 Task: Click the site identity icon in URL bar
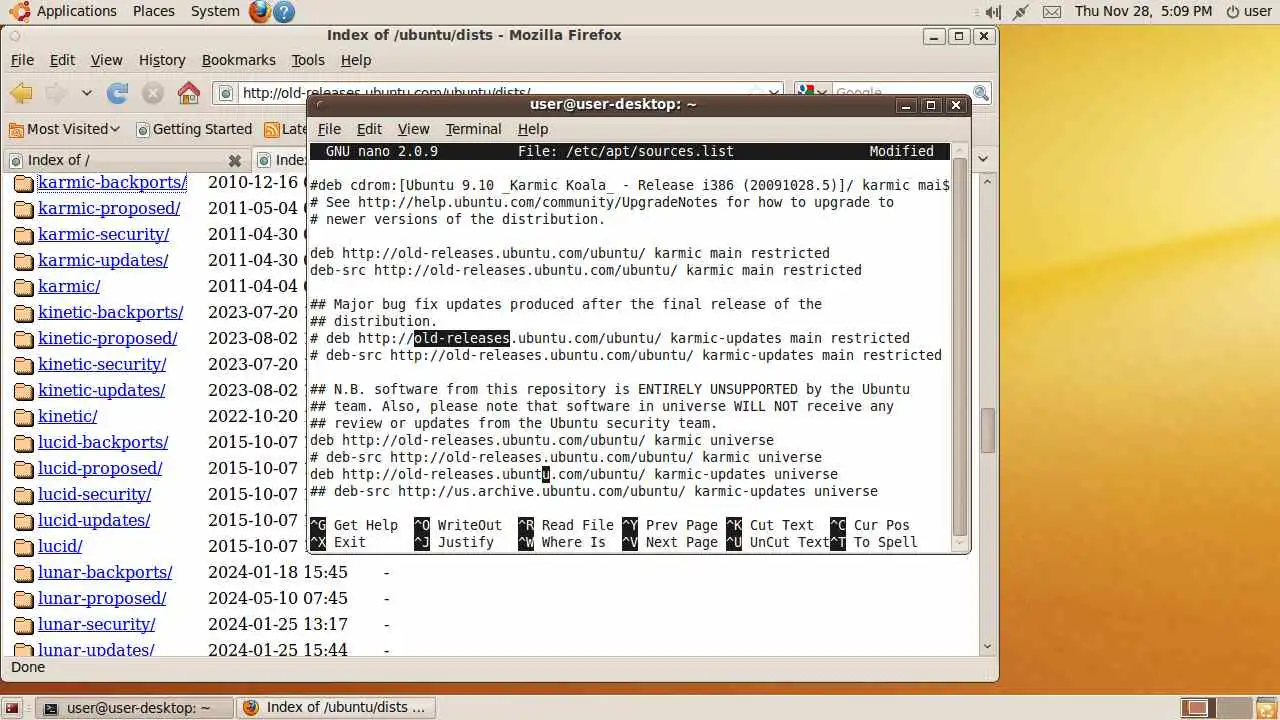pos(226,93)
